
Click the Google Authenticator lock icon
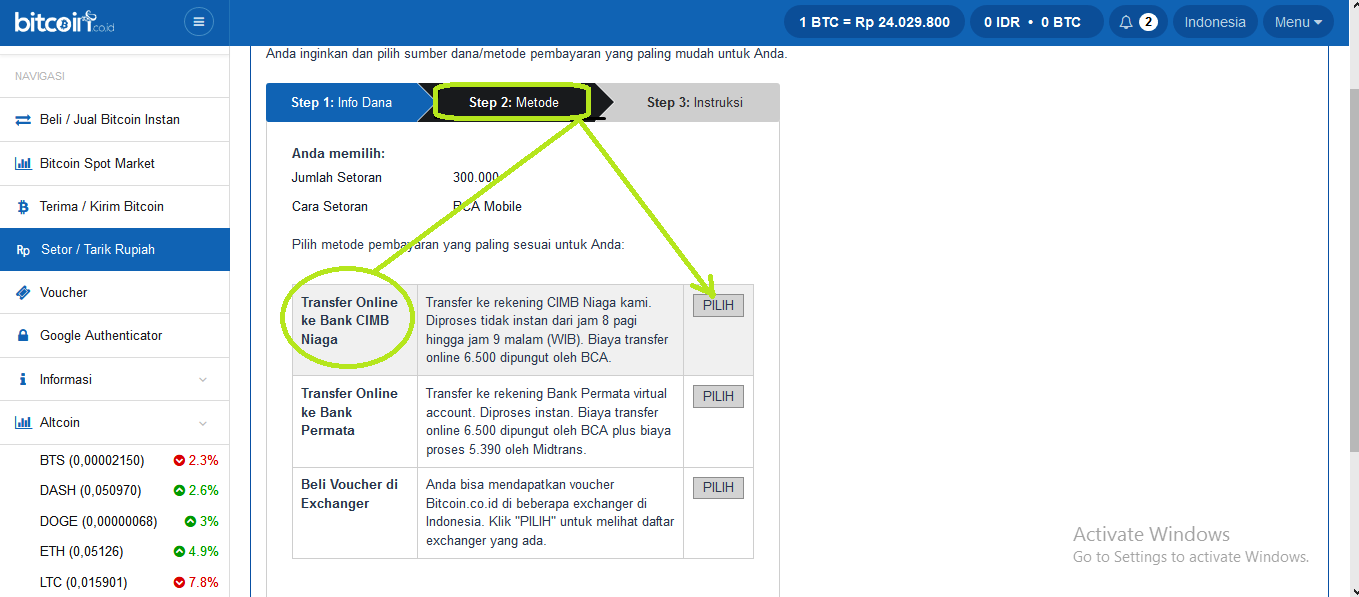(x=23, y=336)
